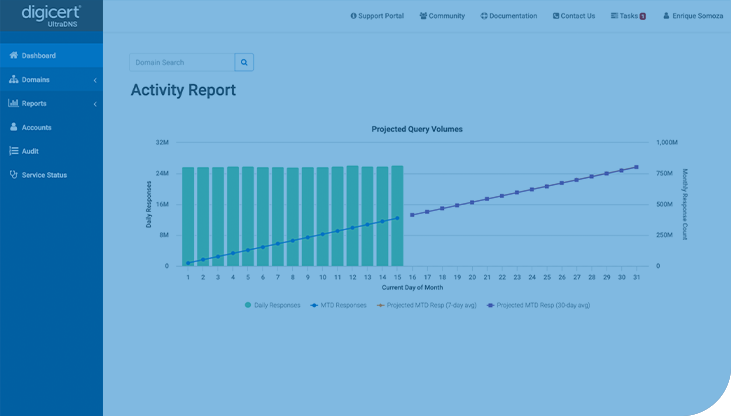Screen dimensions: 731x416
Task: Click the DigiCert UltraDNS logo
Action: [51, 16]
